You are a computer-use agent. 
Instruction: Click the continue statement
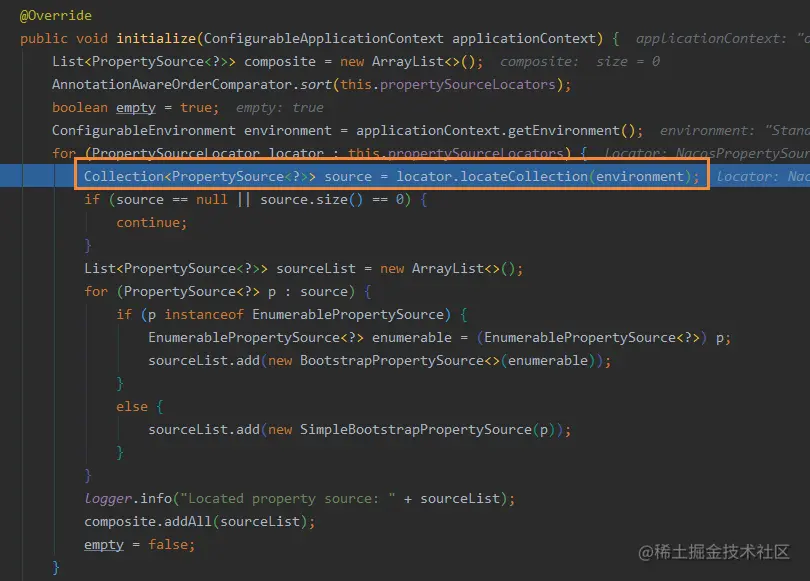click(151, 223)
